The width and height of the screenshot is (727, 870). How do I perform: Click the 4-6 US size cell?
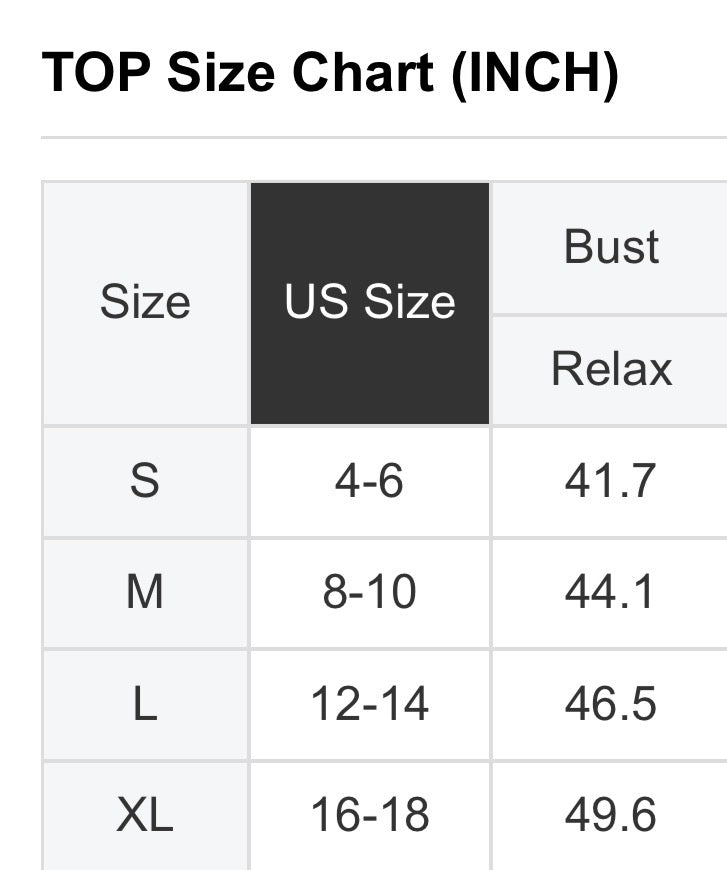[x=370, y=481]
